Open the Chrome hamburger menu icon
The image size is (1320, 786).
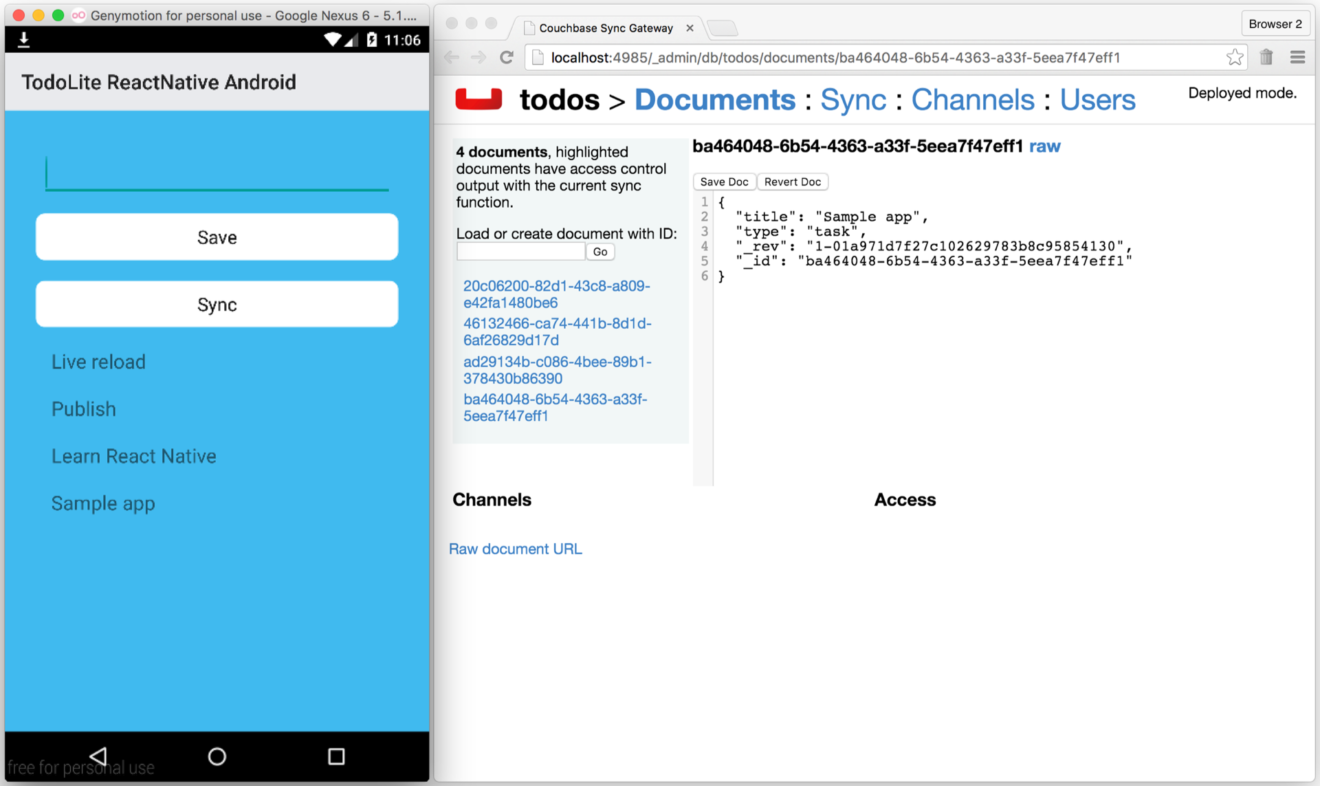(1297, 57)
